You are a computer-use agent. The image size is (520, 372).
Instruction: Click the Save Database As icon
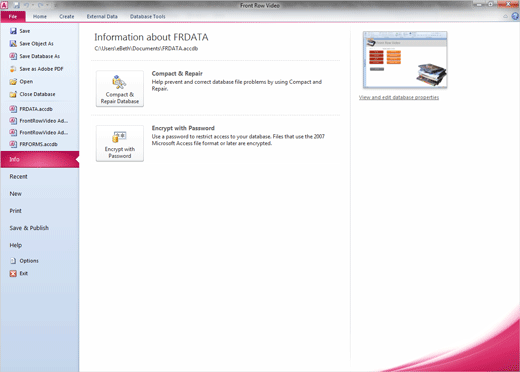click(13, 56)
